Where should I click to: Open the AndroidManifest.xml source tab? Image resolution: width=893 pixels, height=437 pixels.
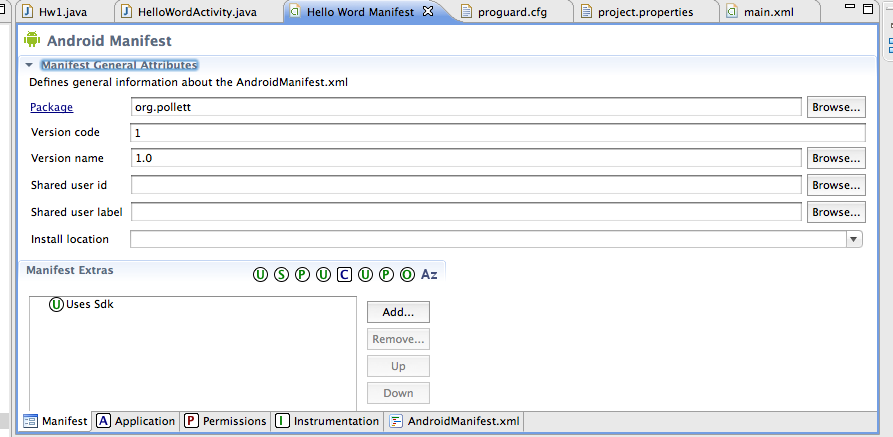(x=454, y=421)
